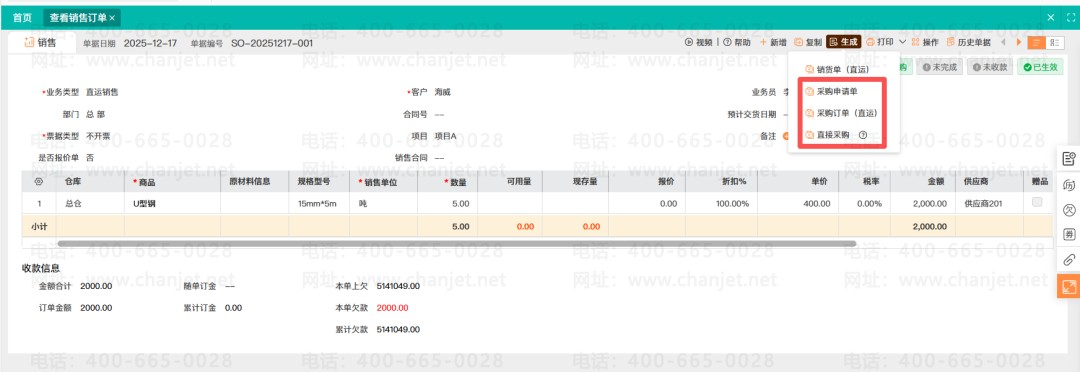Open the 操作 operations menu

point(925,42)
